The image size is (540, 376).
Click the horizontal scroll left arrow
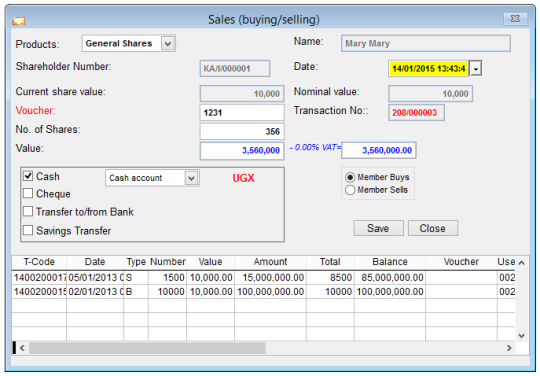coord(22,348)
